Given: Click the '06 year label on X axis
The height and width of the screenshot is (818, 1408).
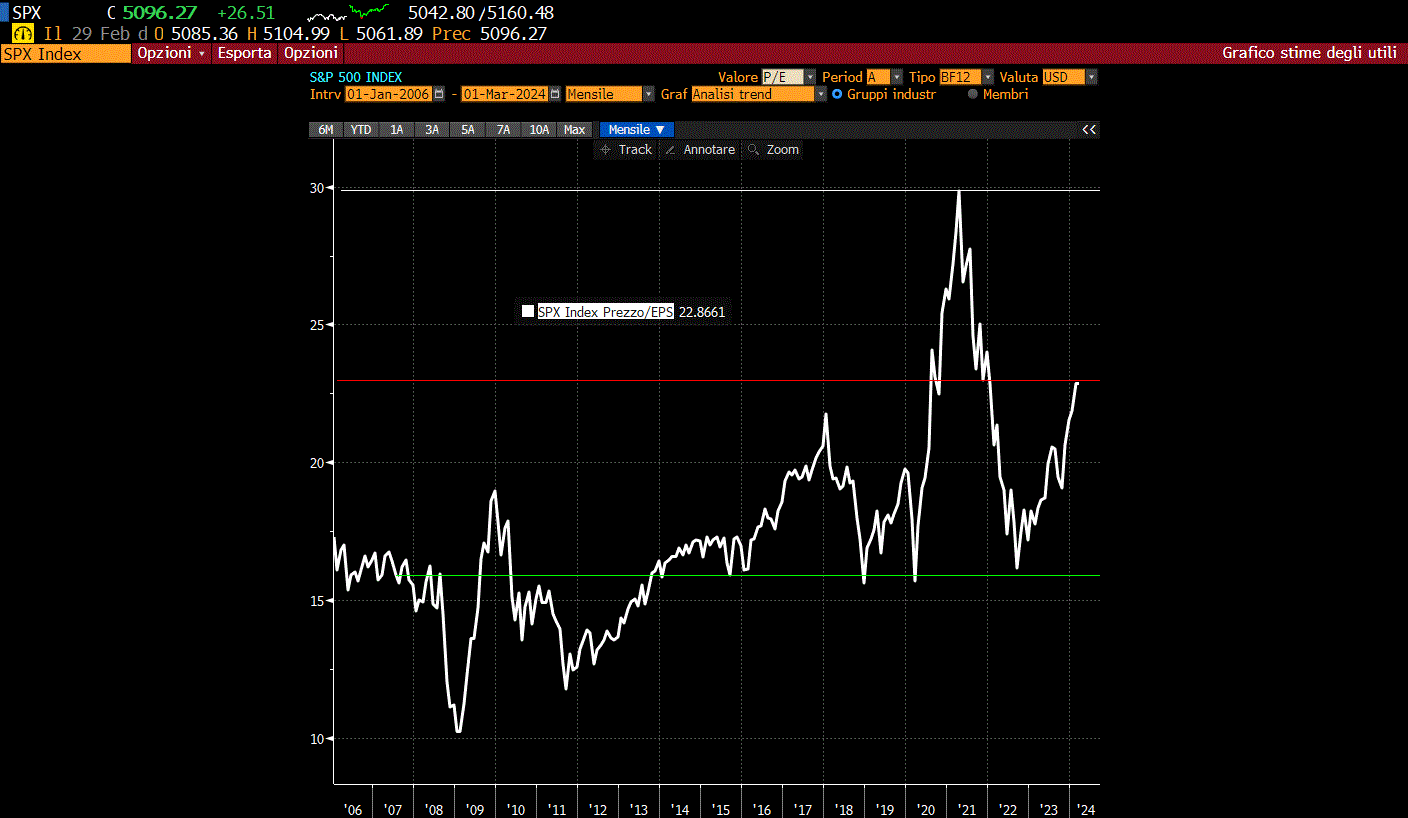Looking at the screenshot, I should [x=352, y=809].
